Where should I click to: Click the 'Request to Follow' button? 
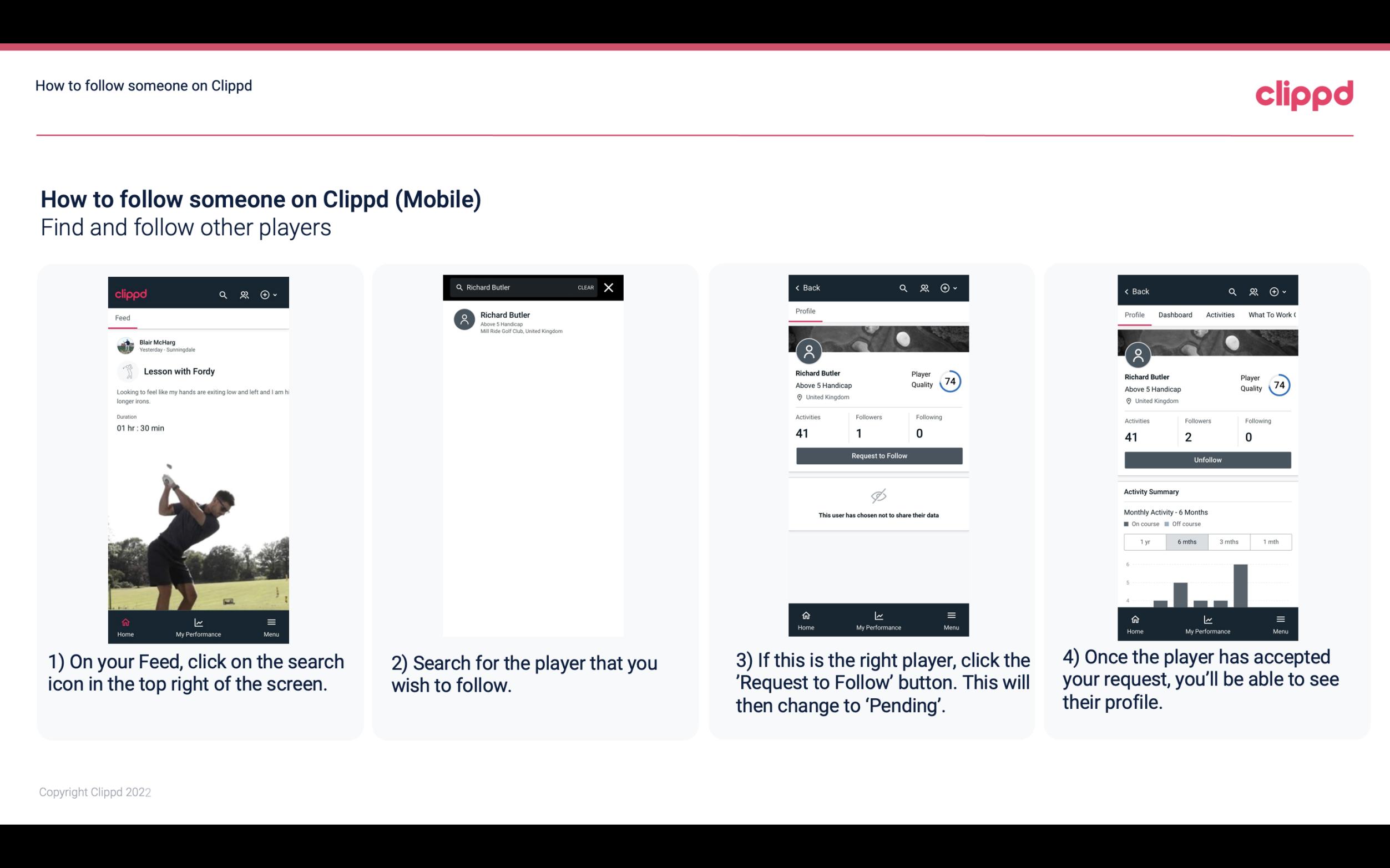[878, 455]
